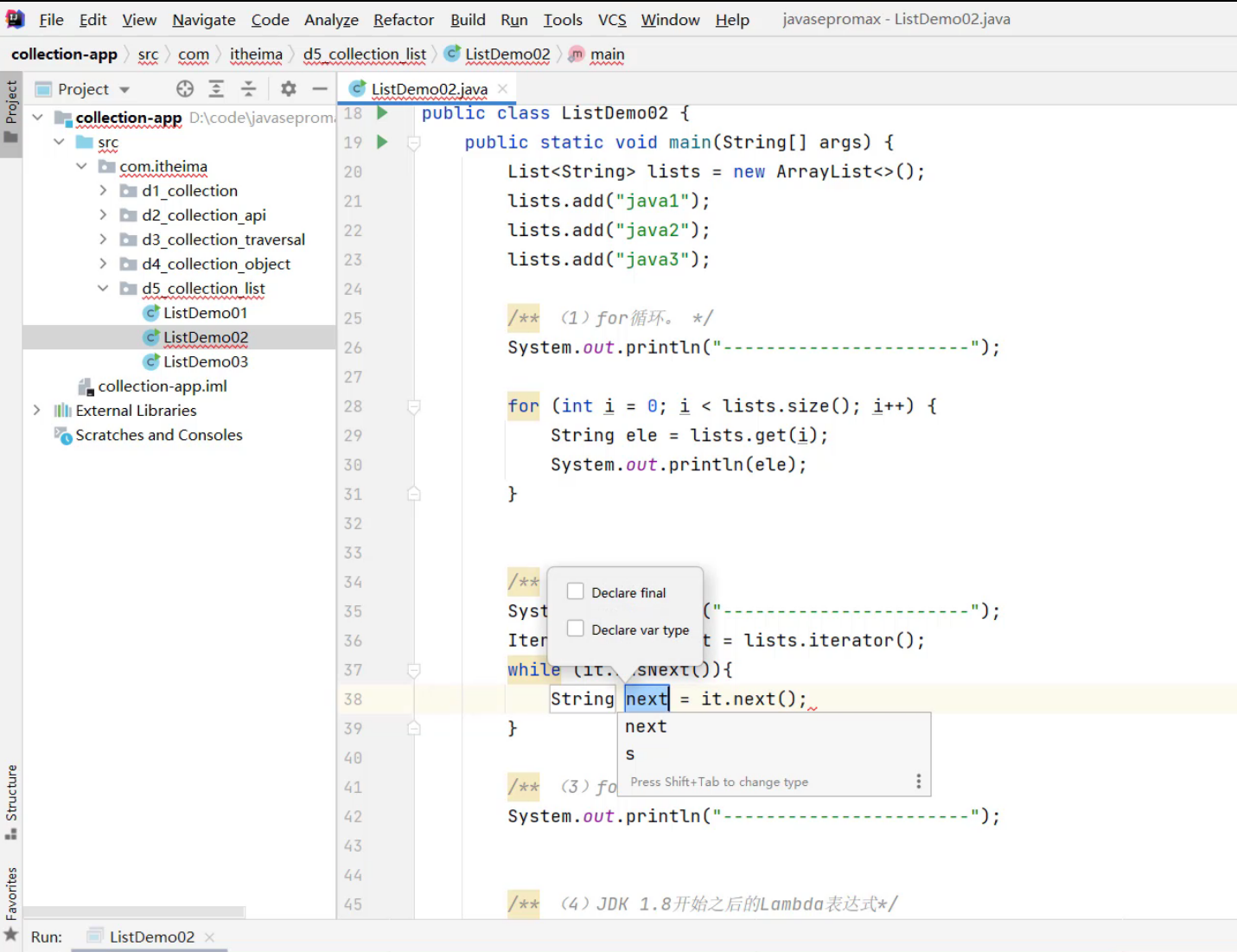Open the ListDemo02 Run tab at bottom

[x=151, y=936]
